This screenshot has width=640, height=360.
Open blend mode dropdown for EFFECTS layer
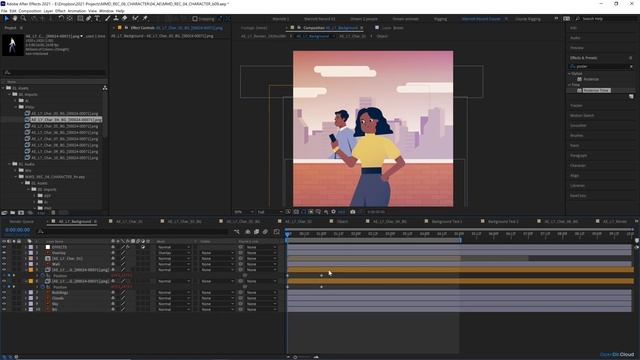174,247
